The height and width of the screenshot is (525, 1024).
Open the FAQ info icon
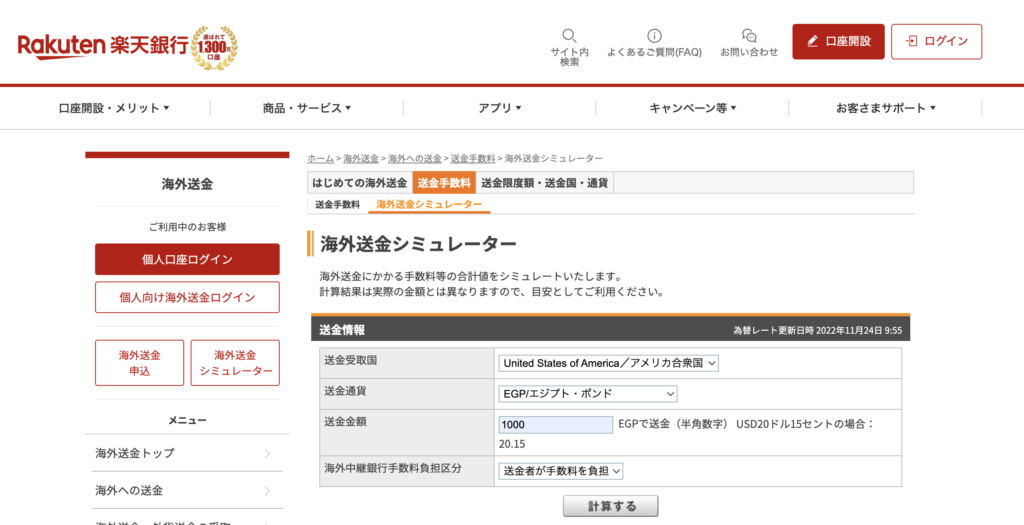[x=654, y=36]
